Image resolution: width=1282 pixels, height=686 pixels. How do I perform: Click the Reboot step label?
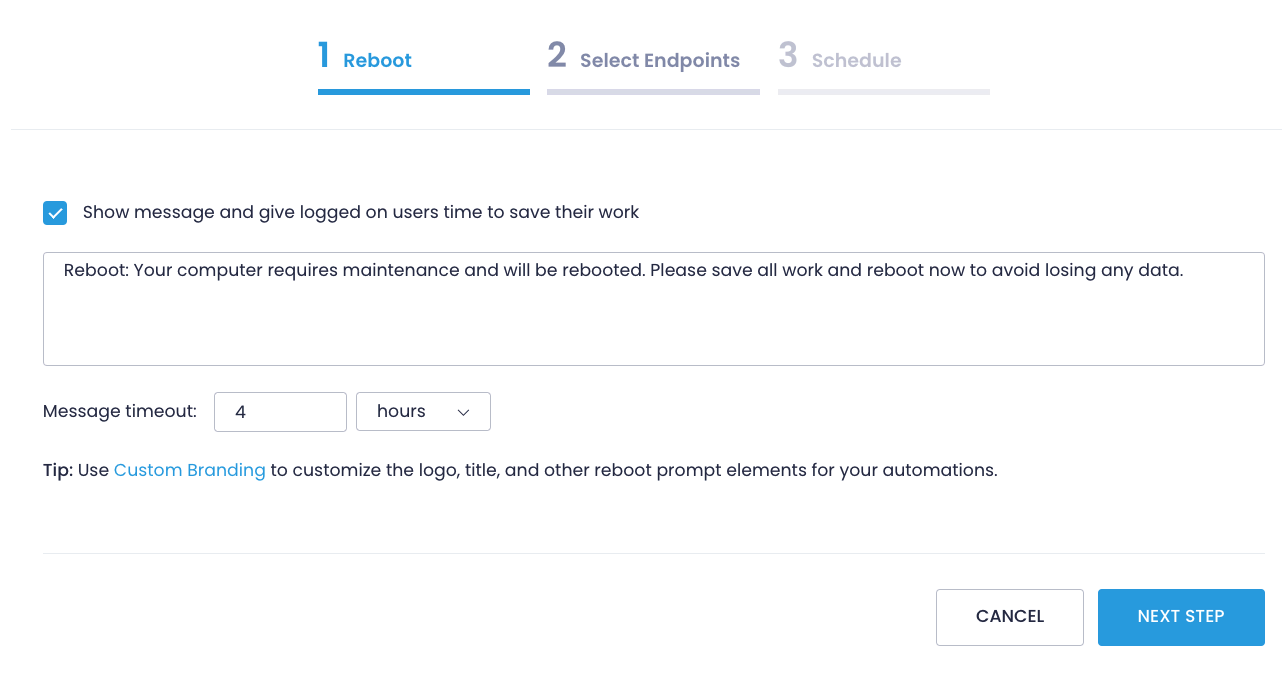tap(377, 61)
